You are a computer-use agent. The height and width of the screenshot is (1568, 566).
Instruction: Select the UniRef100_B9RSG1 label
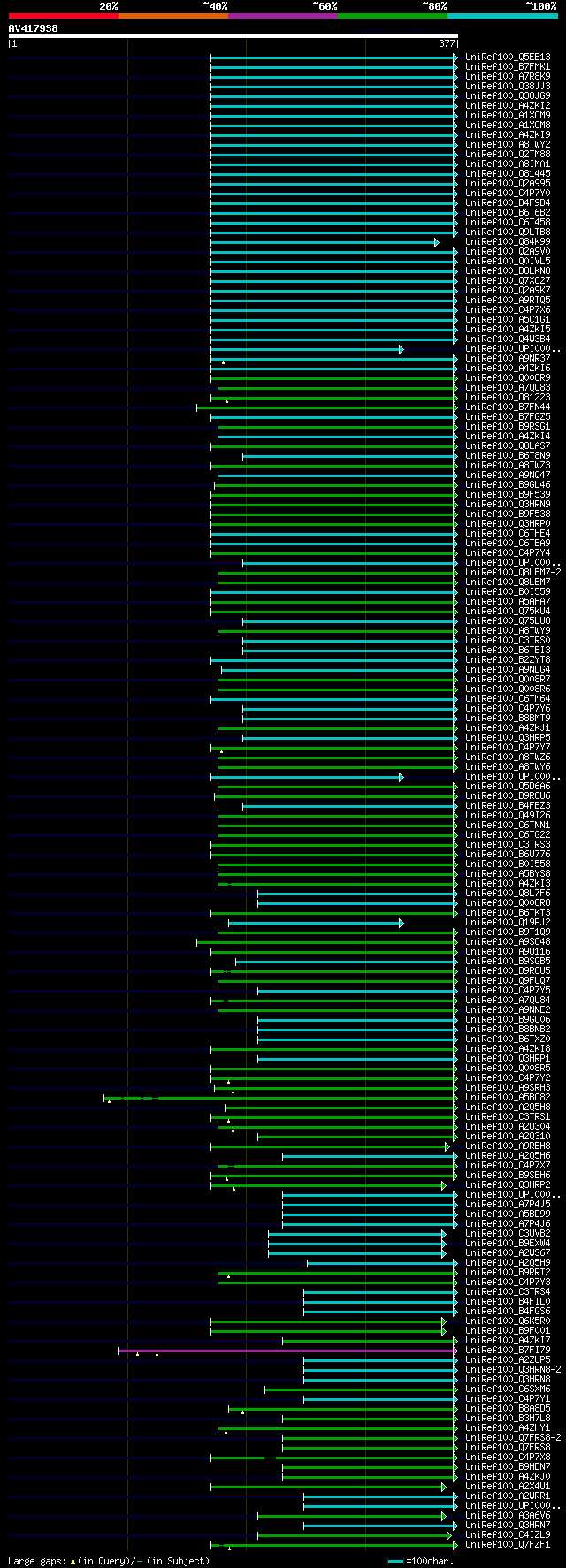coord(508,426)
